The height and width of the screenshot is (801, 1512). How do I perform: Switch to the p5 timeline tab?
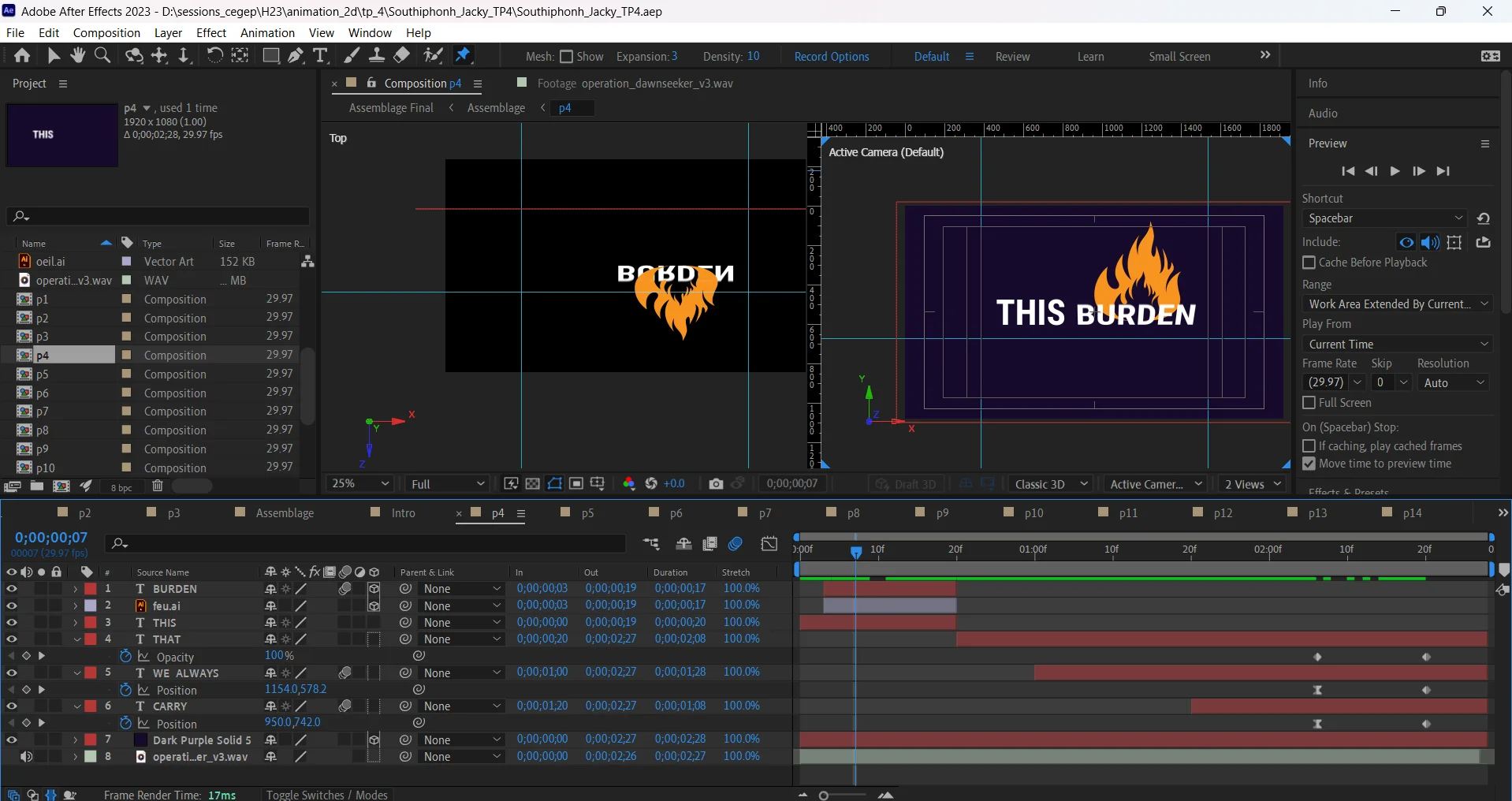coord(587,513)
